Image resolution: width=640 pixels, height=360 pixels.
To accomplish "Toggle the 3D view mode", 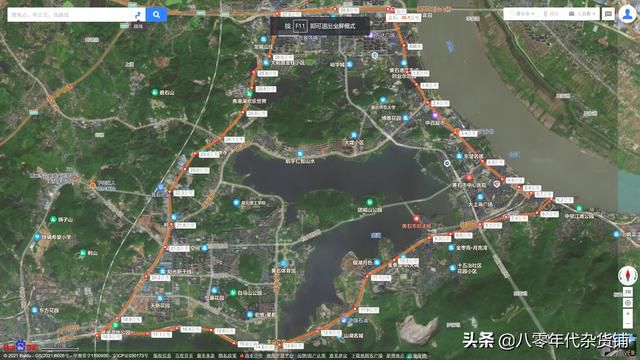I will tap(628, 292).
